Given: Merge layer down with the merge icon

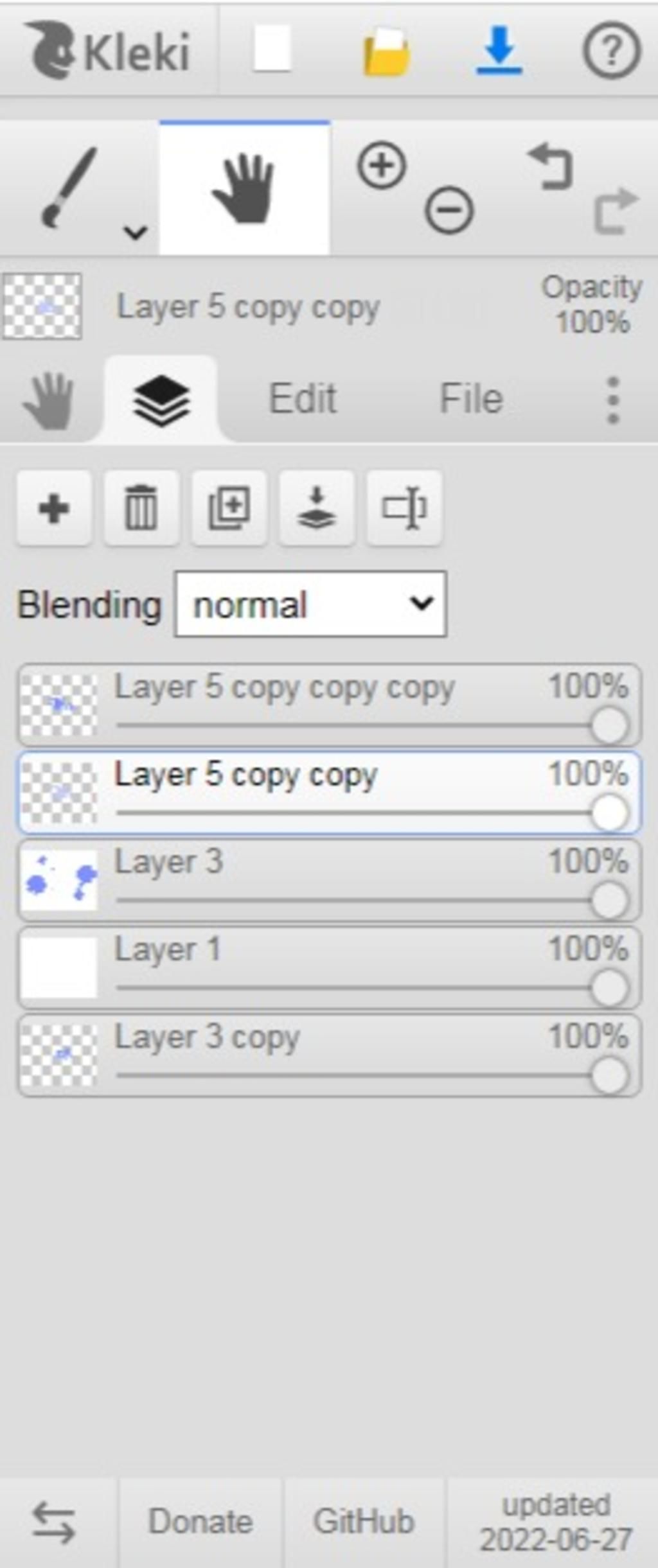Looking at the screenshot, I should tap(316, 508).
